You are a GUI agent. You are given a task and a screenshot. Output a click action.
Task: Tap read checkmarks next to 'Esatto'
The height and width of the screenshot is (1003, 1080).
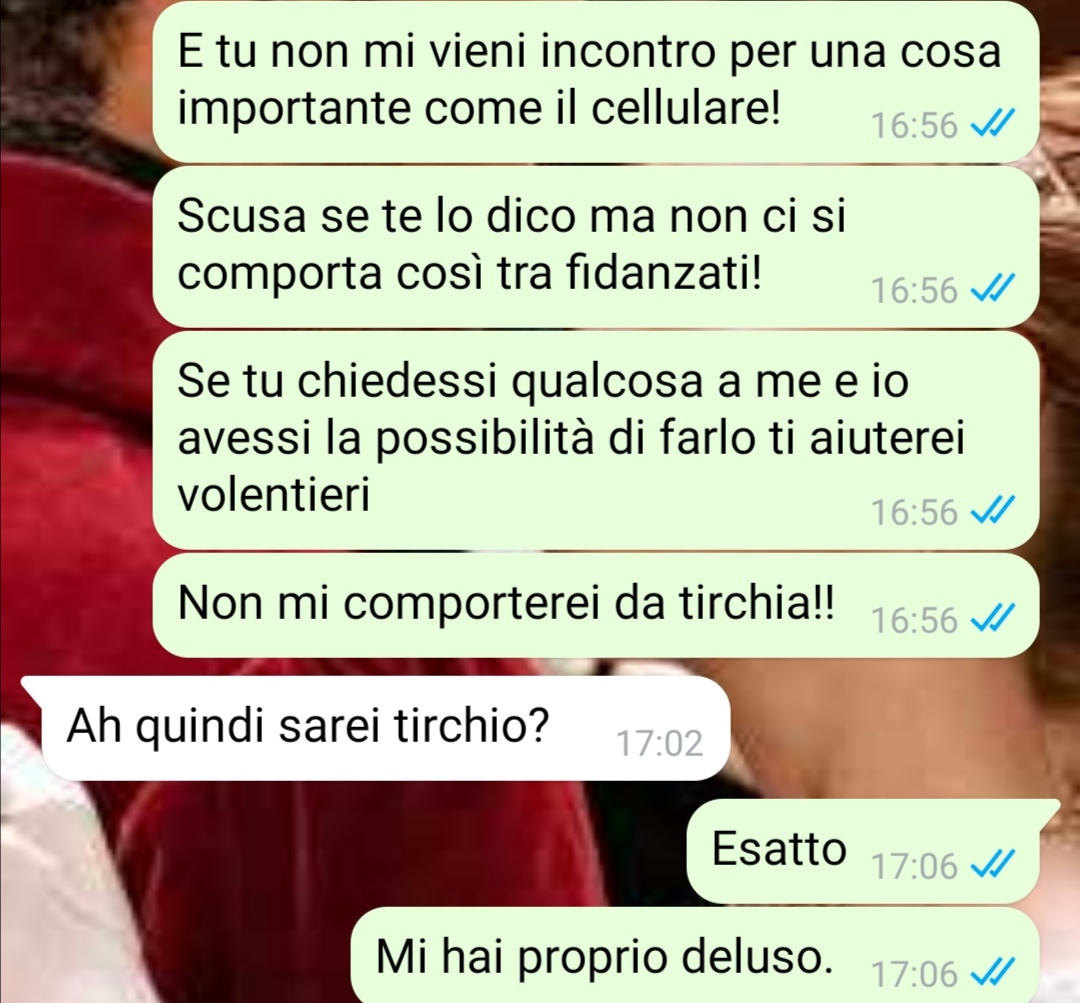[992, 865]
